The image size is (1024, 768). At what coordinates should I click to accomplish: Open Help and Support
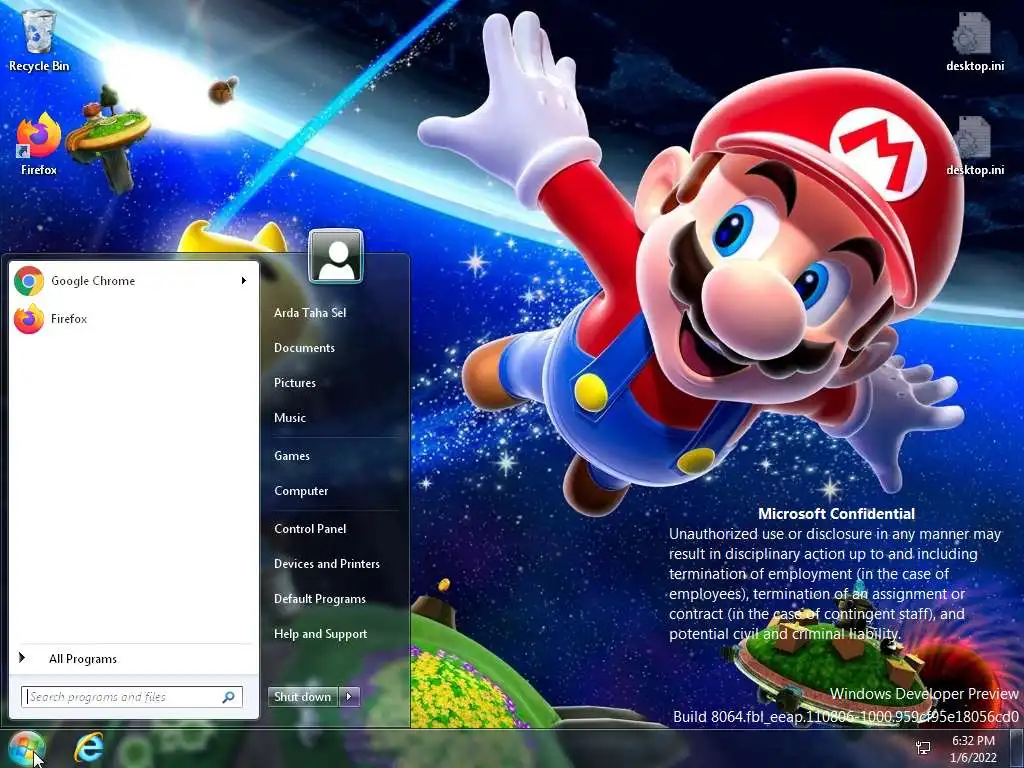(321, 634)
